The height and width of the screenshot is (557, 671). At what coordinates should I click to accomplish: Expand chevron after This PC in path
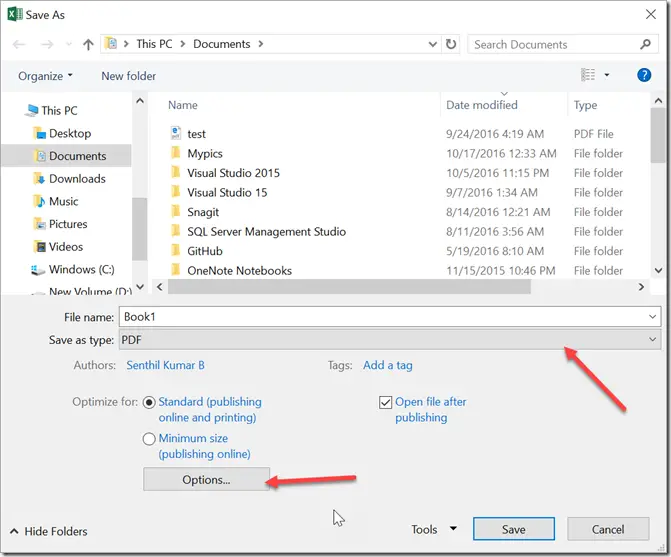[183, 44]
